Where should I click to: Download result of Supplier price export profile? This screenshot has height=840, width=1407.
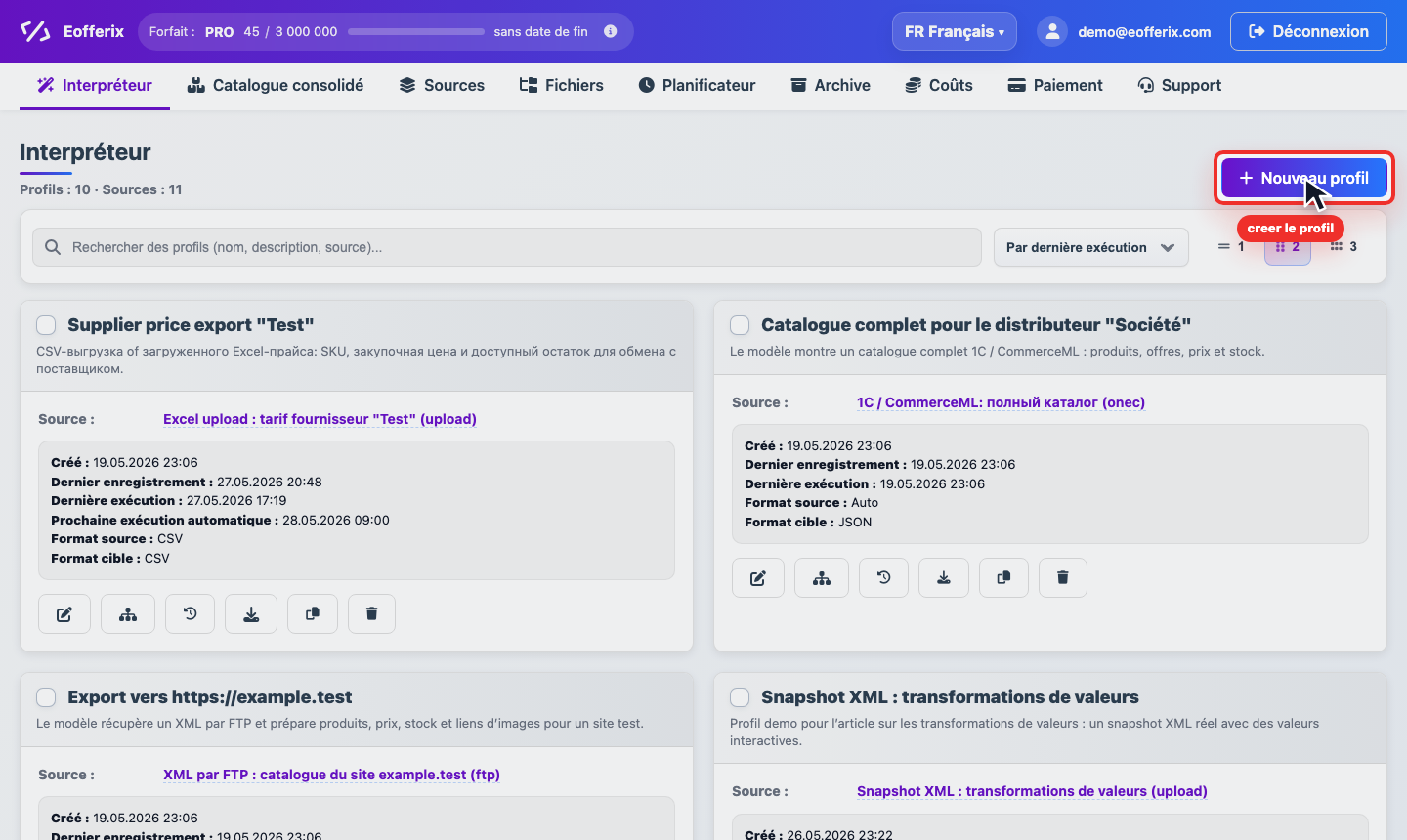[251, 614]
